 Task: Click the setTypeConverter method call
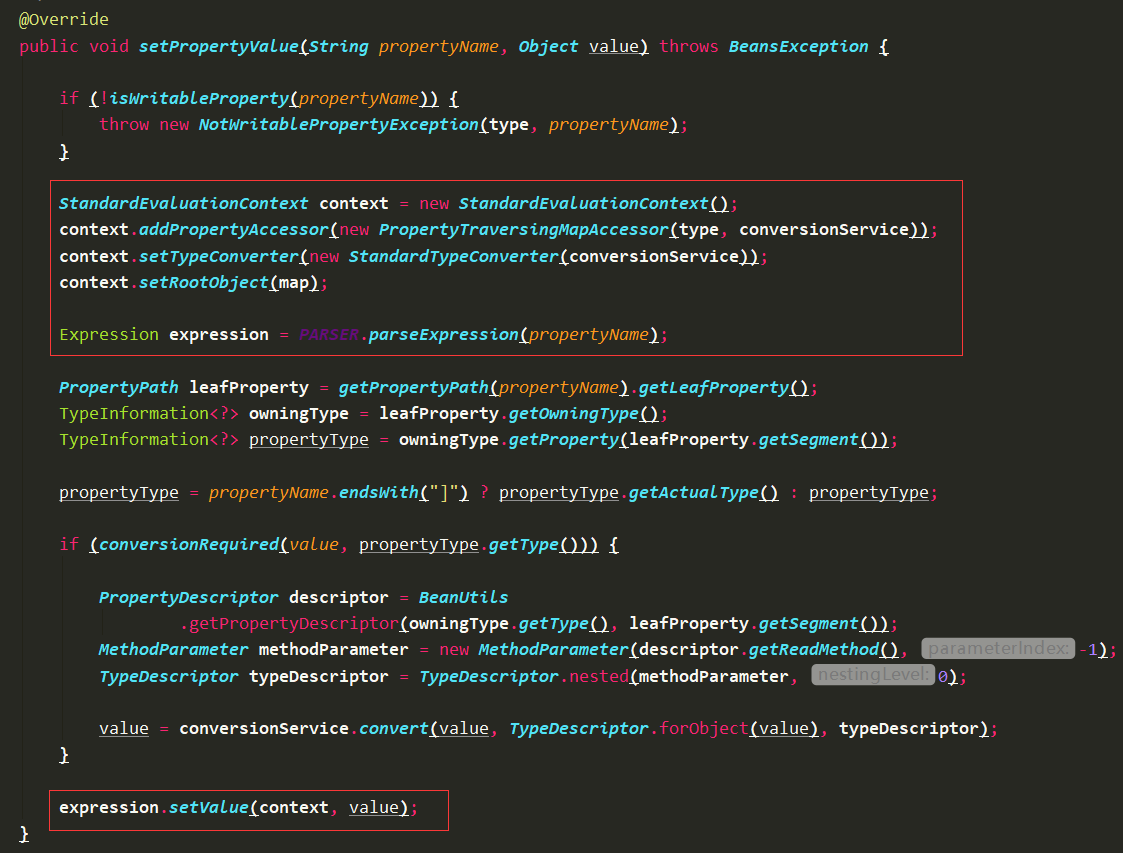point(218,256)
